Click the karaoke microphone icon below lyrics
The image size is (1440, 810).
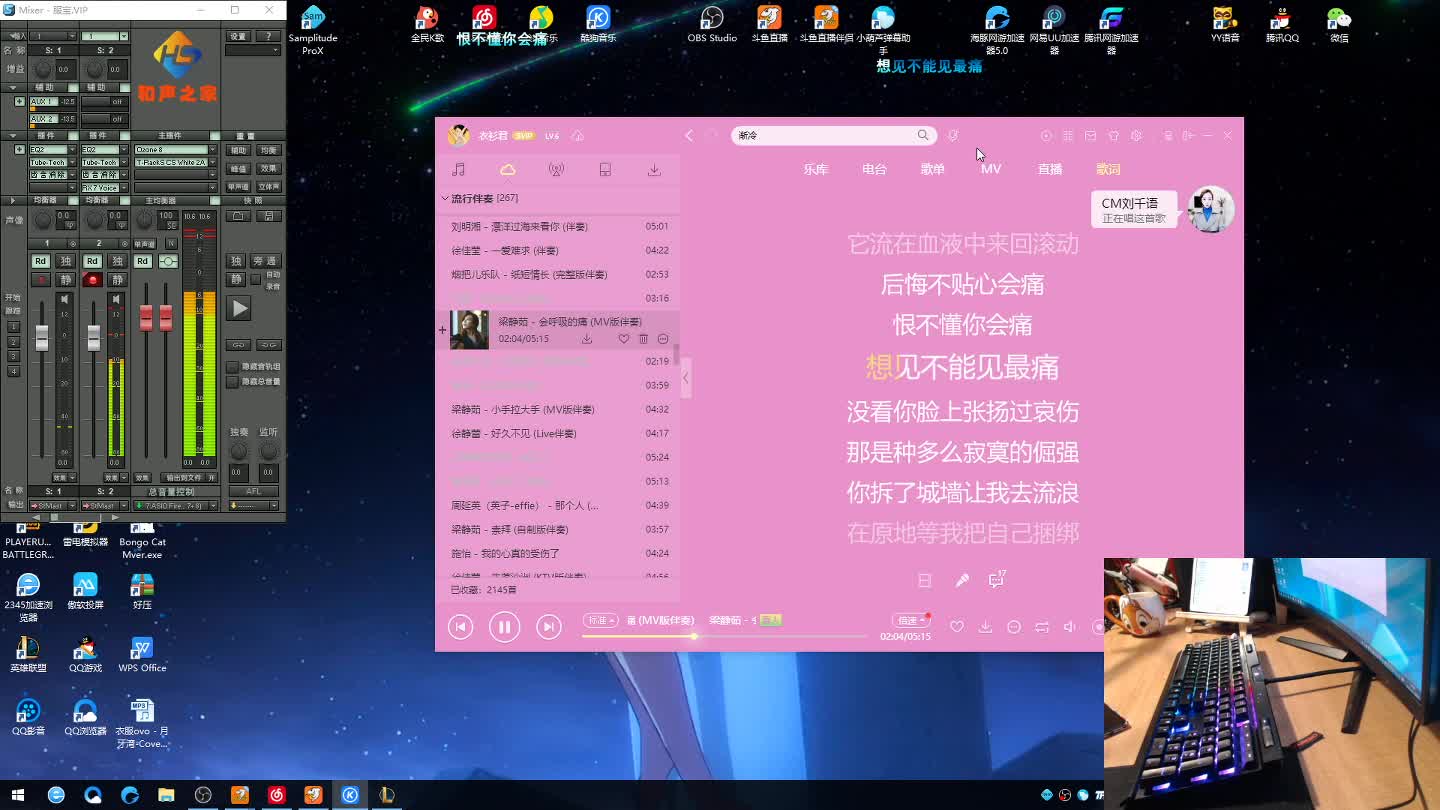point(962,580)
